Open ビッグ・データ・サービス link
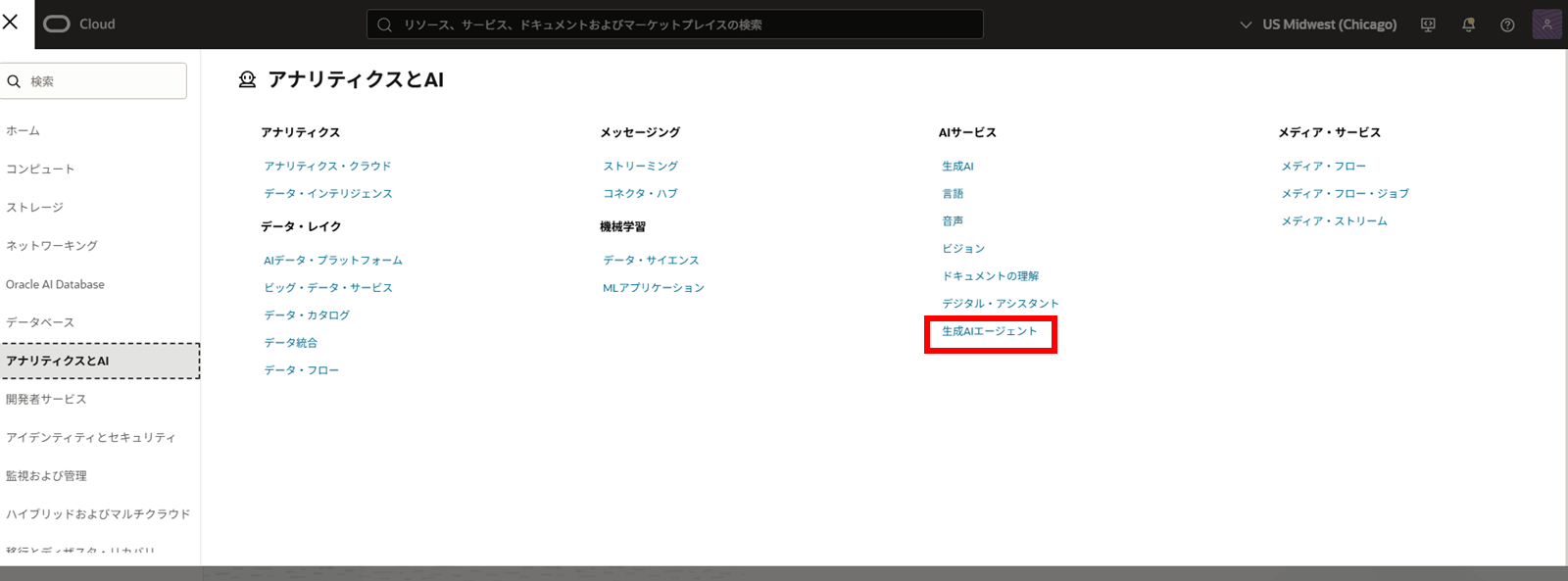This screenshot has width=1568, height=581. pos(328,287)
